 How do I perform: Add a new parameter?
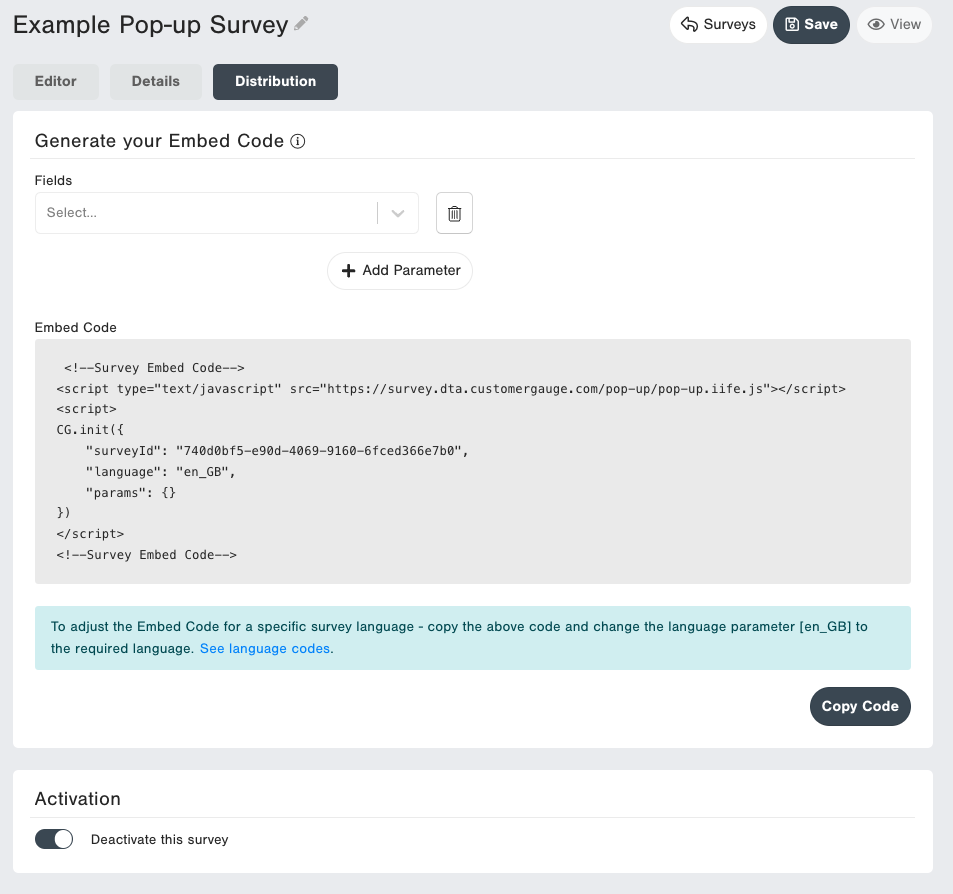(x=400, y=271)
